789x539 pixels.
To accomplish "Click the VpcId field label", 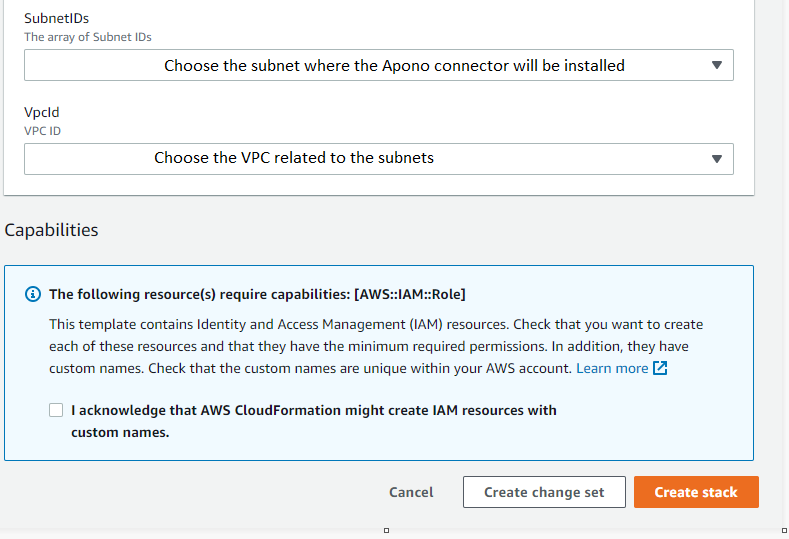I will pos(42,113).
